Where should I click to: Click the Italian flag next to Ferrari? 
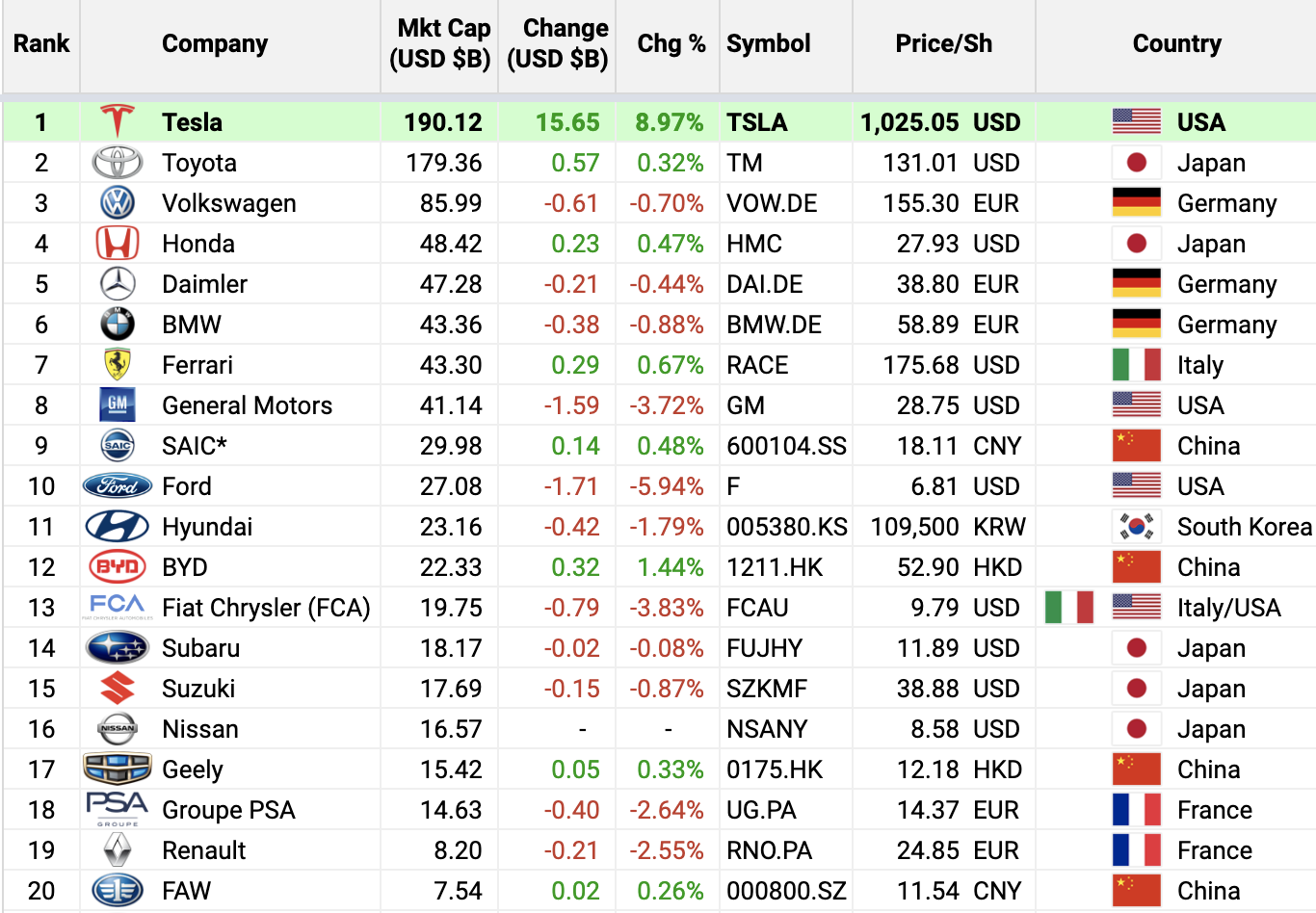click(x=1137, y=365)
